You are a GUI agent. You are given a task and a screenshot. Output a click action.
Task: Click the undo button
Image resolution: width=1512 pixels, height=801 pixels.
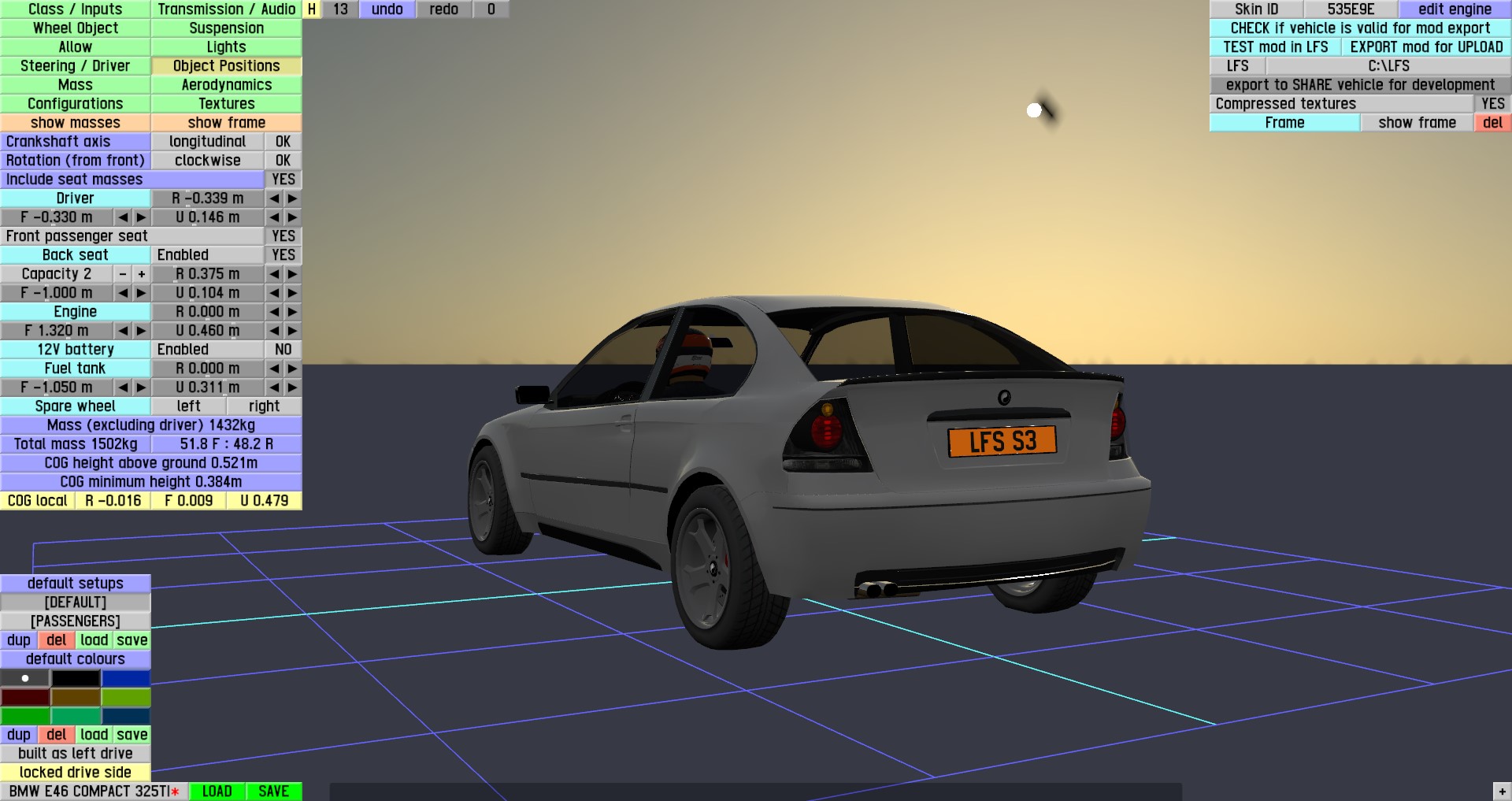(x=387, y=9)
